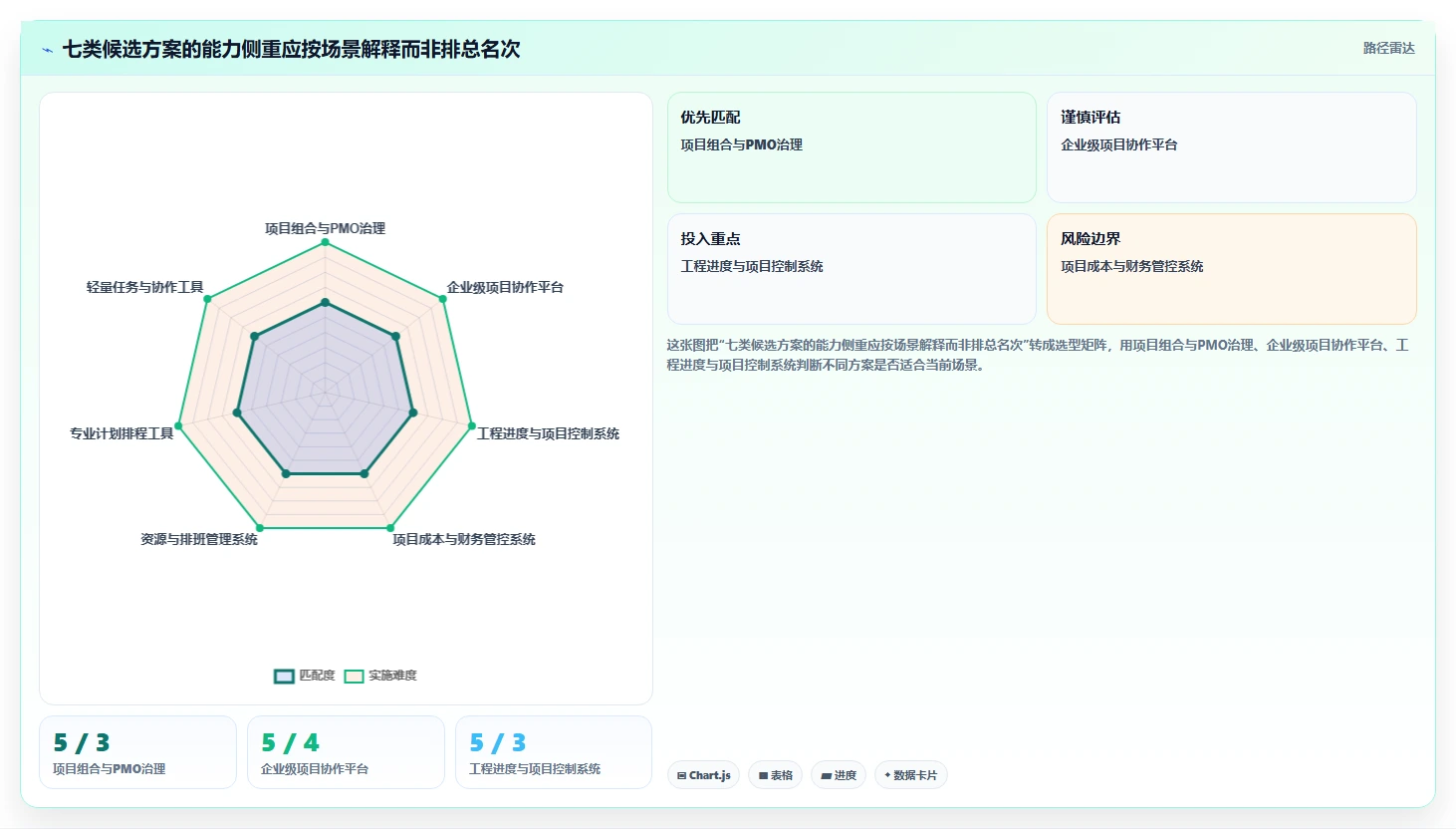Click the outer 实施难度 point on the 轻量任务与协作工具 axis
The height and width of the screenshot is (829, 1456).
coord(207,299)
